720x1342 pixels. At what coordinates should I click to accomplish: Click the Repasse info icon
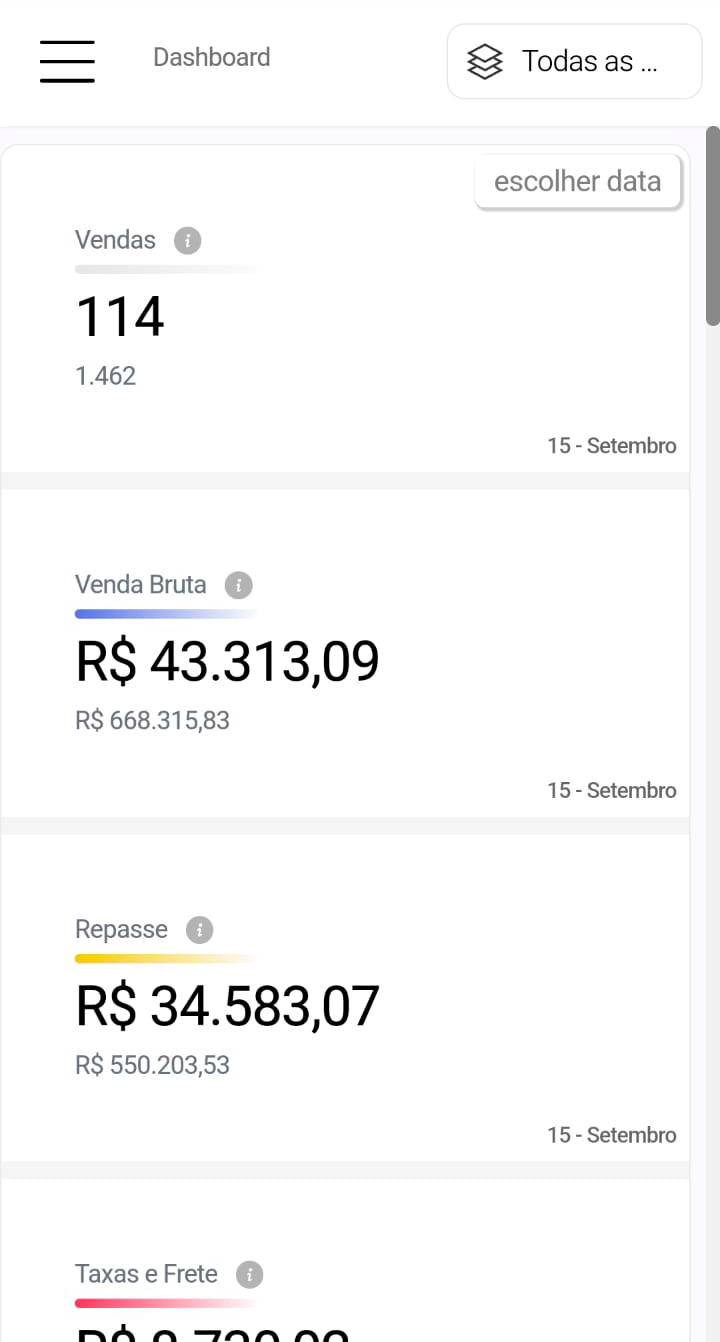click(199, 930)
